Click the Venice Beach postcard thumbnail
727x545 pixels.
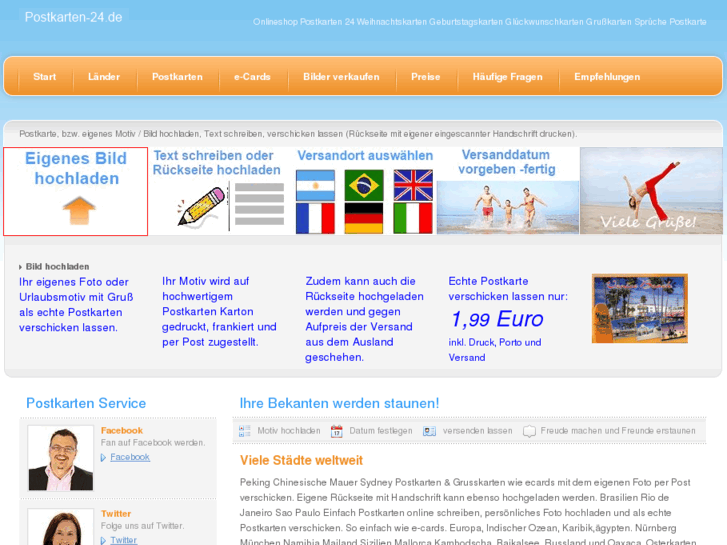tap(640, 308)
